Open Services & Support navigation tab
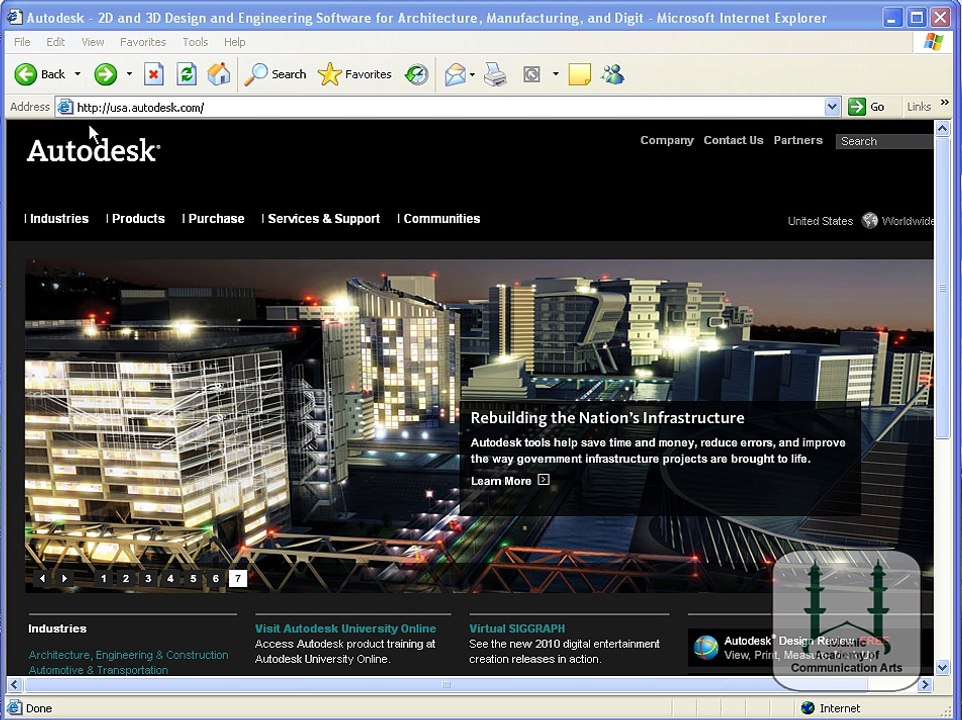Viewport: 962px width, 720px height. click(324, 218)
